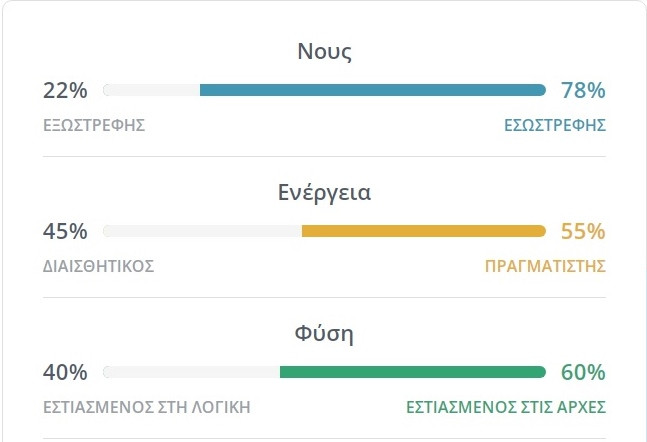647x442 pixels.
Task: Click the Νους section heading
Action: pyautogui.click(x=324, y=52)
